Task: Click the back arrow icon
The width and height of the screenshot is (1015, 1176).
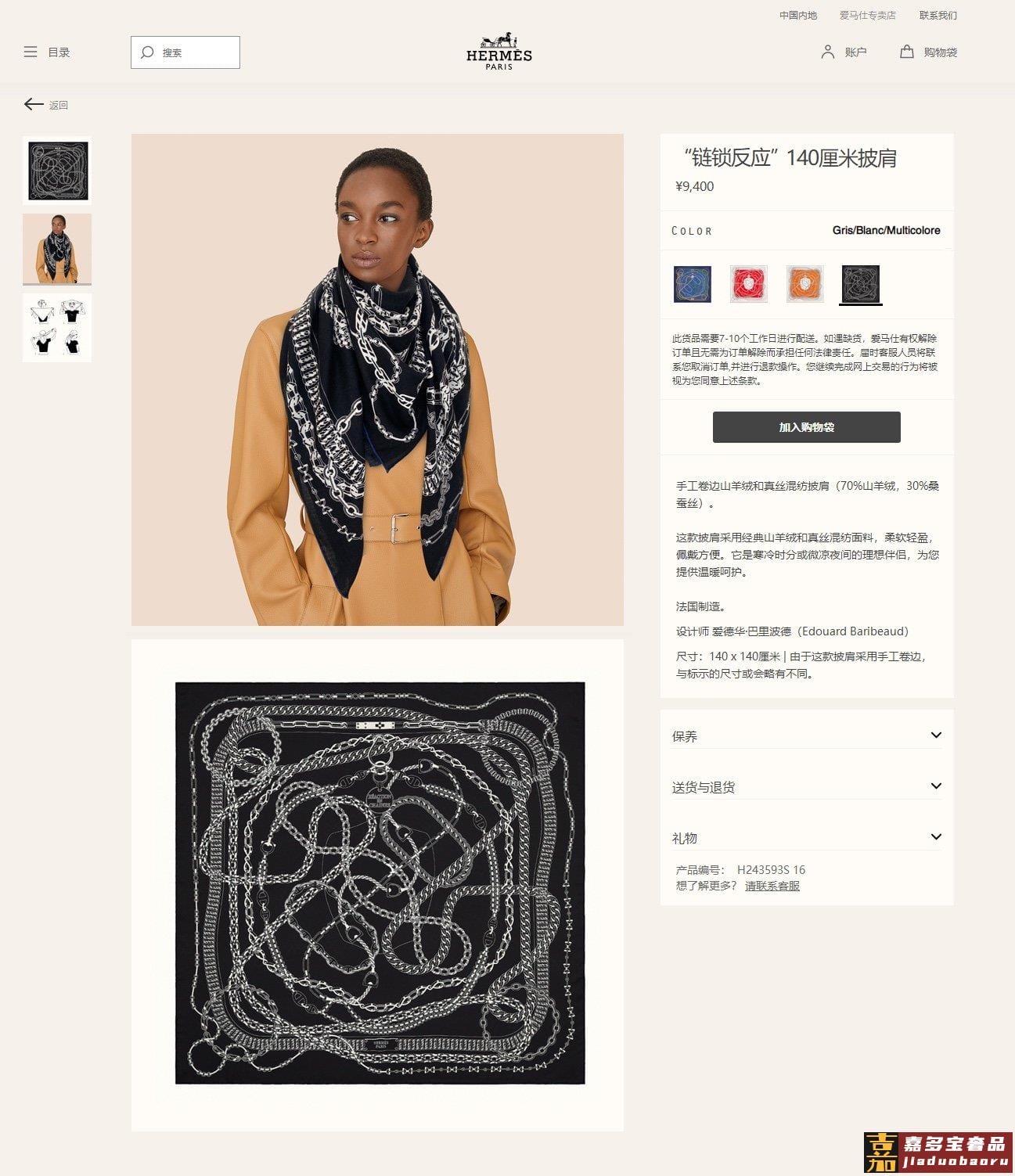Action: pos(34,104)
